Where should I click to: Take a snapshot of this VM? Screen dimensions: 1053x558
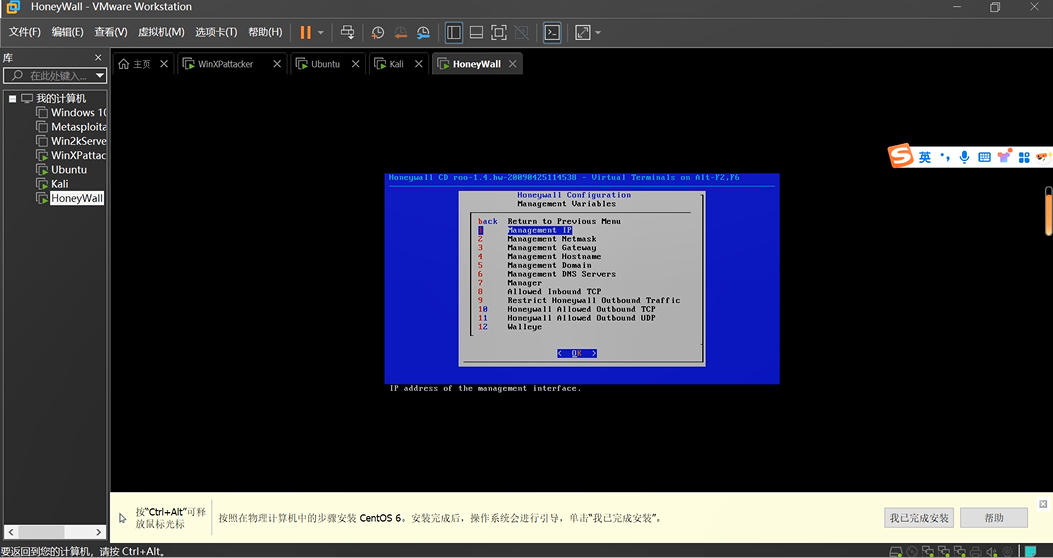(x=378, y=32)
